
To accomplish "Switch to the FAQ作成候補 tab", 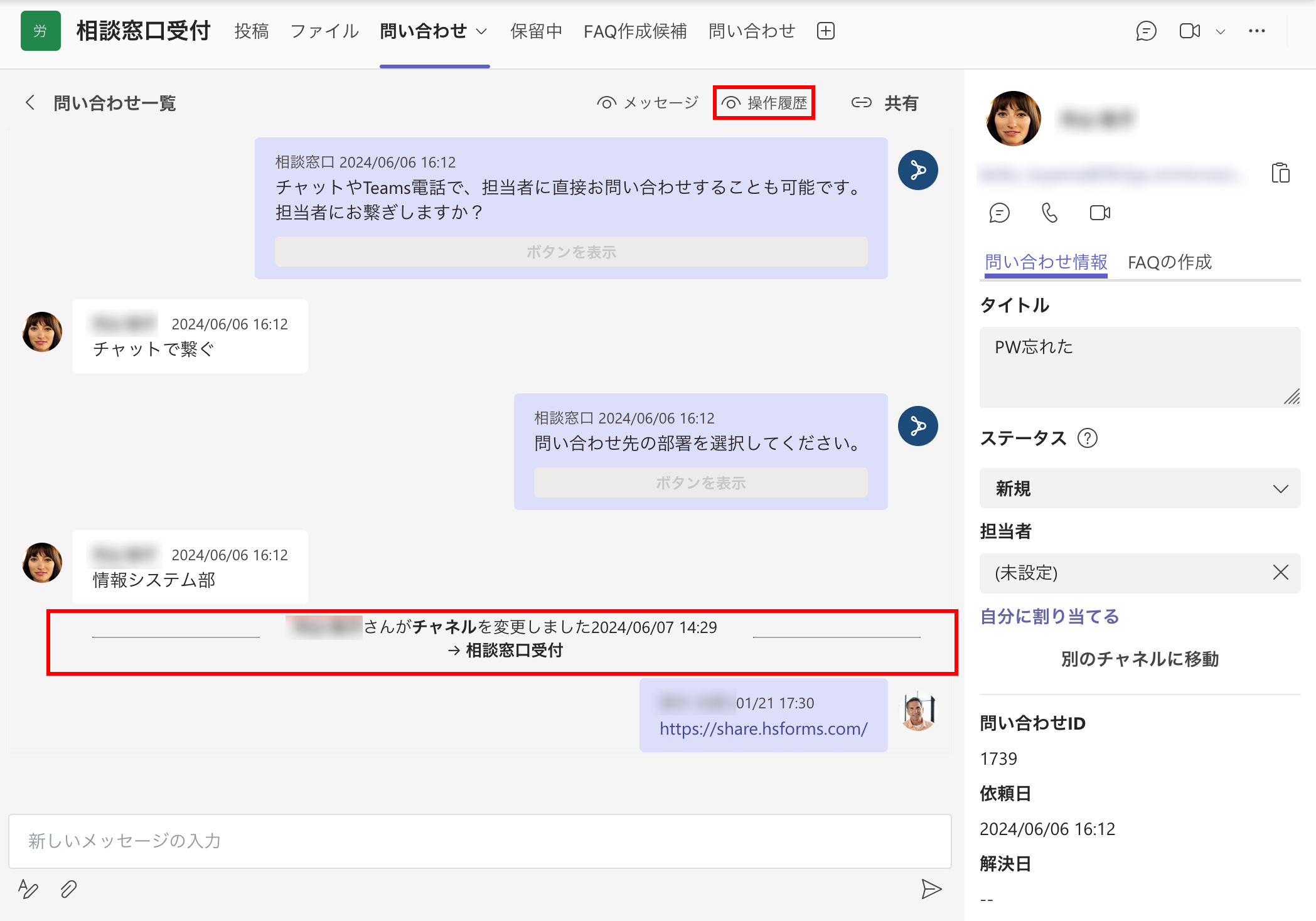I will pyautogui.click(x=635, y=31).
